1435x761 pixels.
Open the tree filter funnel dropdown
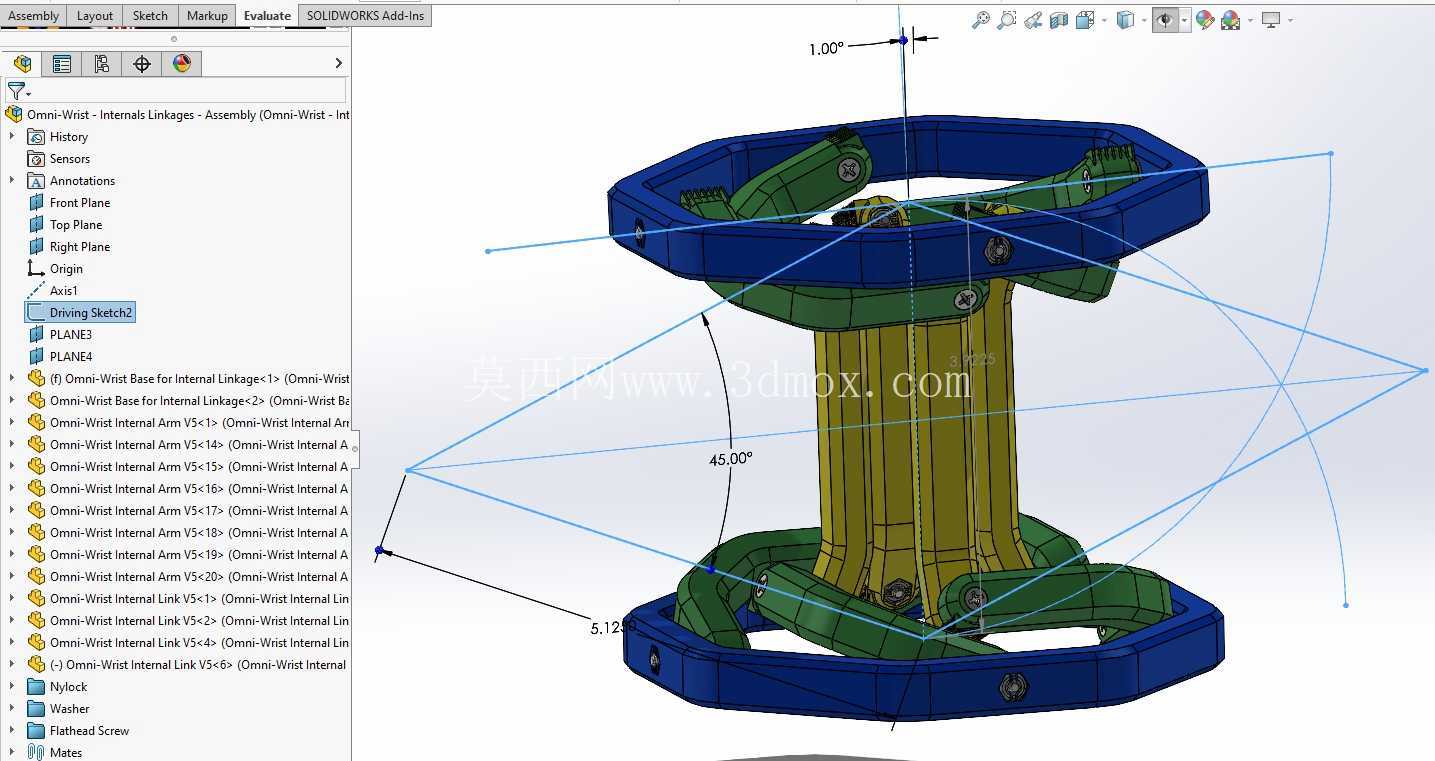[x=18, y=91]
